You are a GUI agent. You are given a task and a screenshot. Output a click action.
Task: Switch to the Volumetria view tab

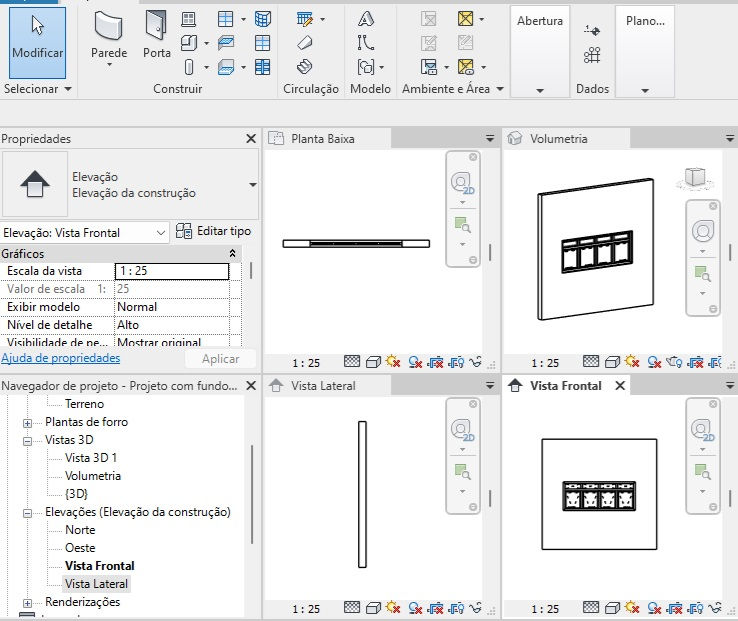(567, 138)
